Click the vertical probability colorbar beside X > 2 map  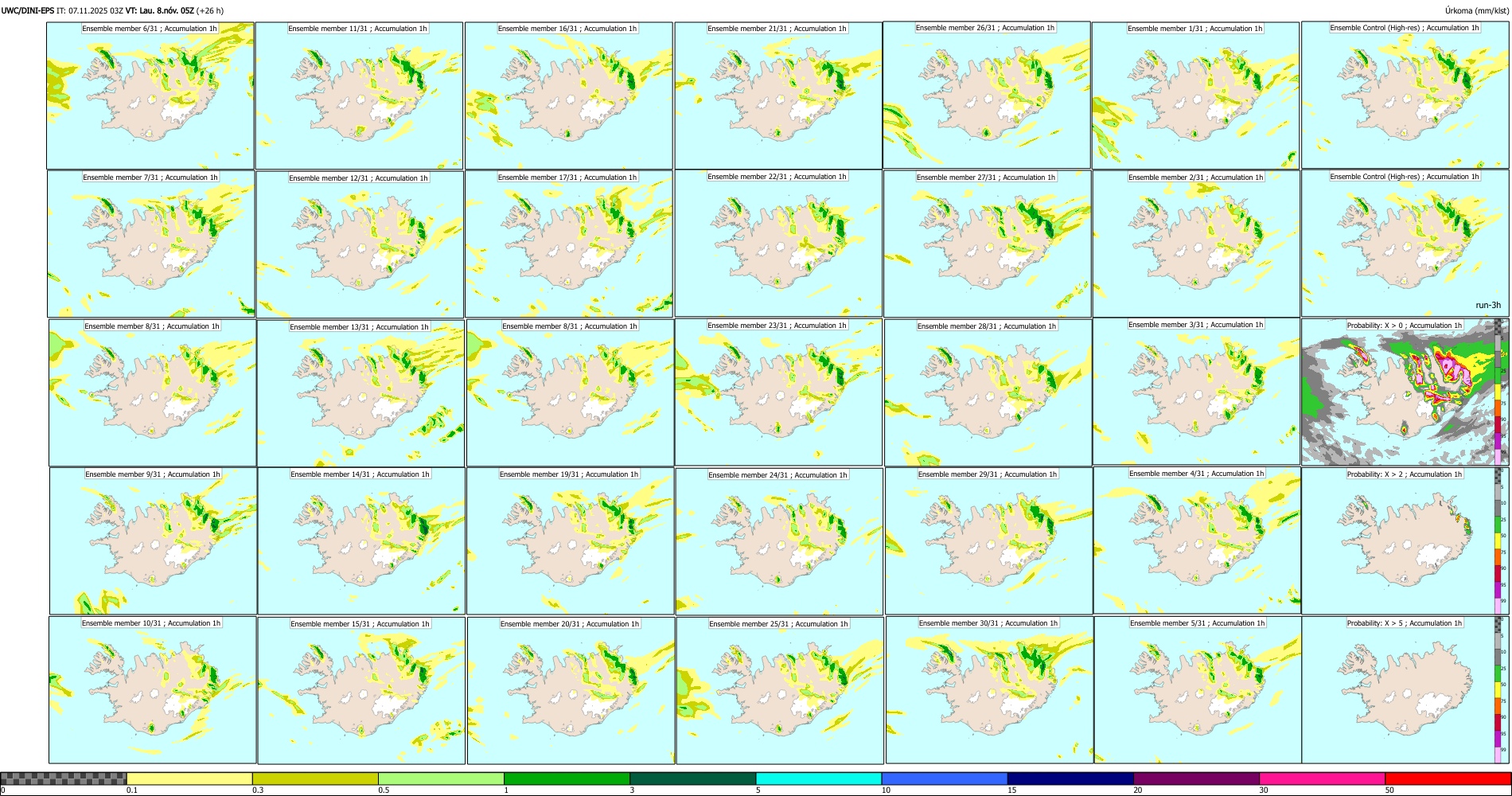click(1498, 540)
